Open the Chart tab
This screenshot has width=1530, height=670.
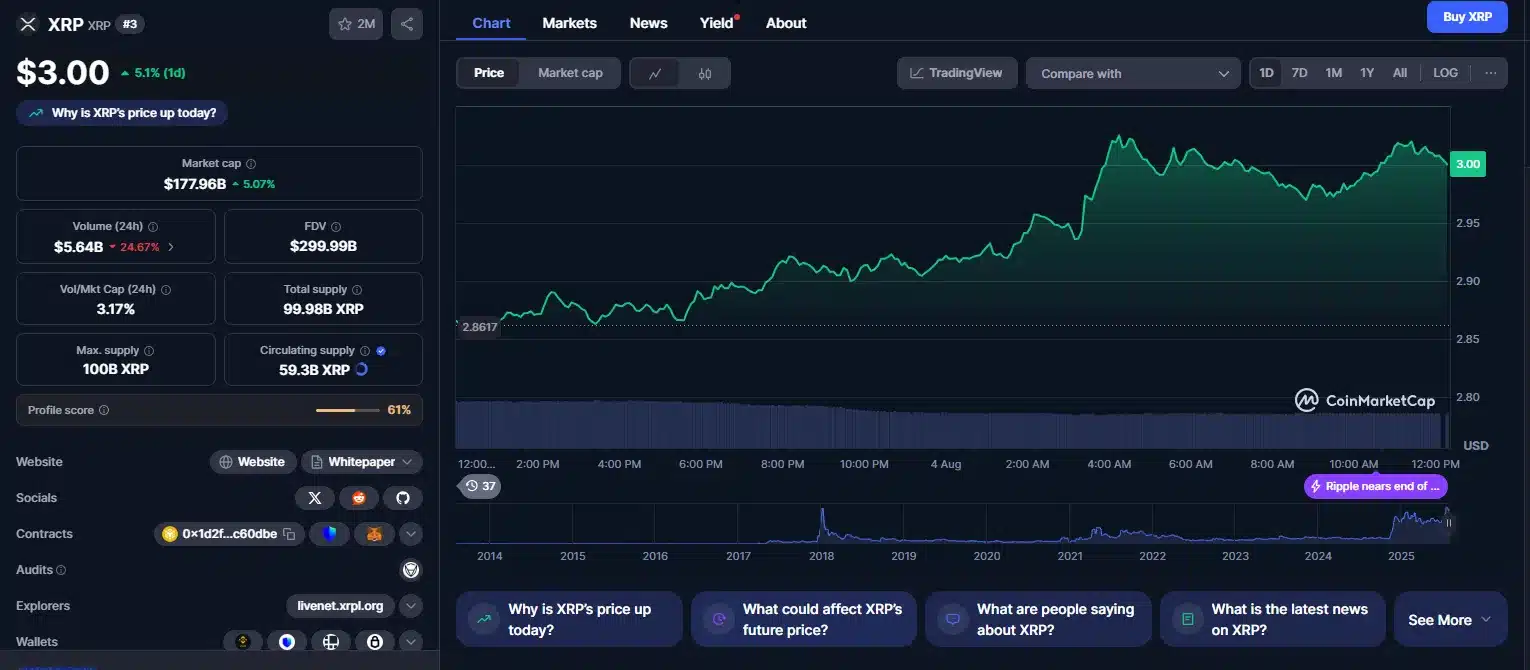[491, 23]
